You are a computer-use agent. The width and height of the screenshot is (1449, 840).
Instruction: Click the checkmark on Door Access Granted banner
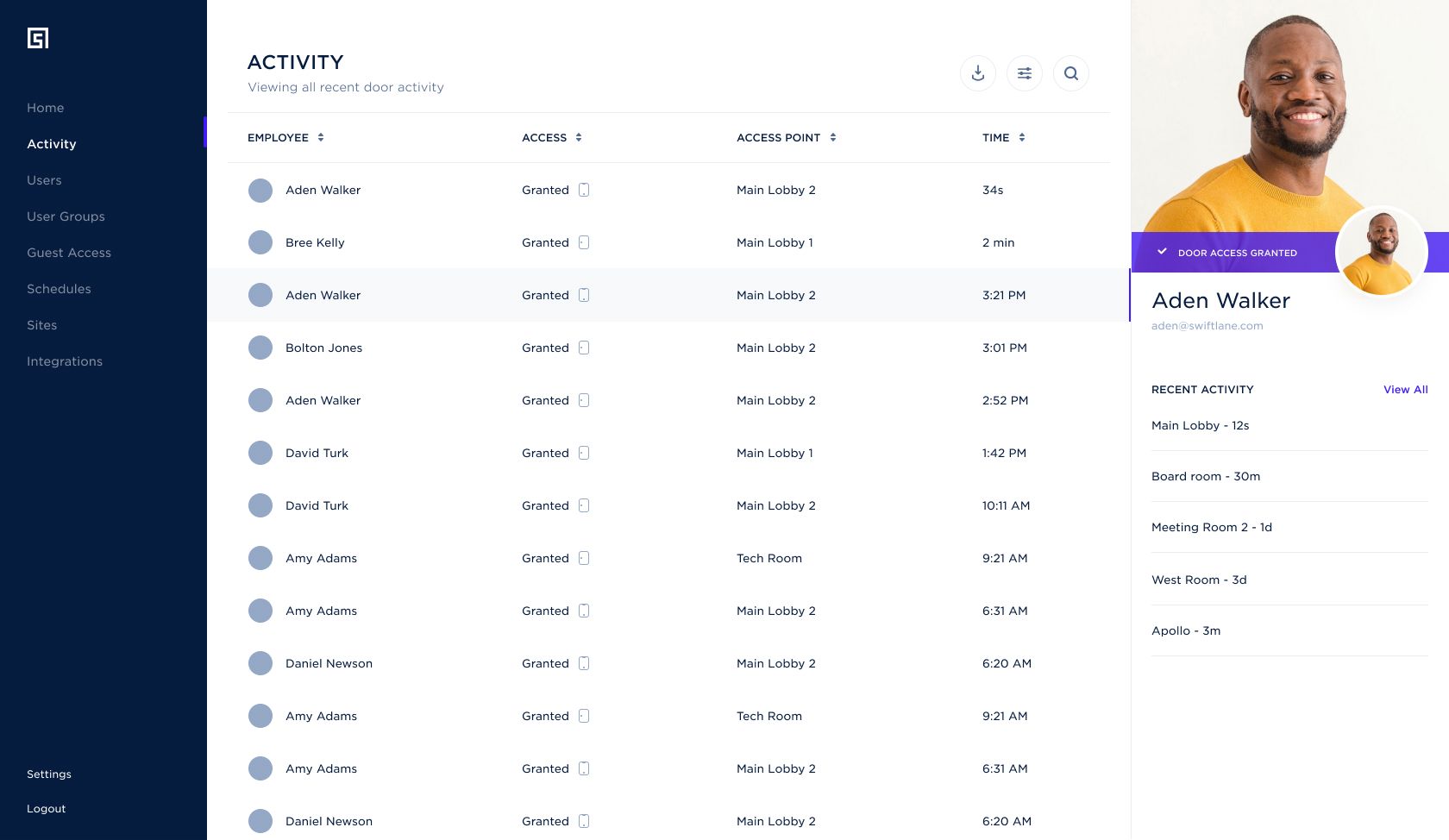pos(1162,252)
